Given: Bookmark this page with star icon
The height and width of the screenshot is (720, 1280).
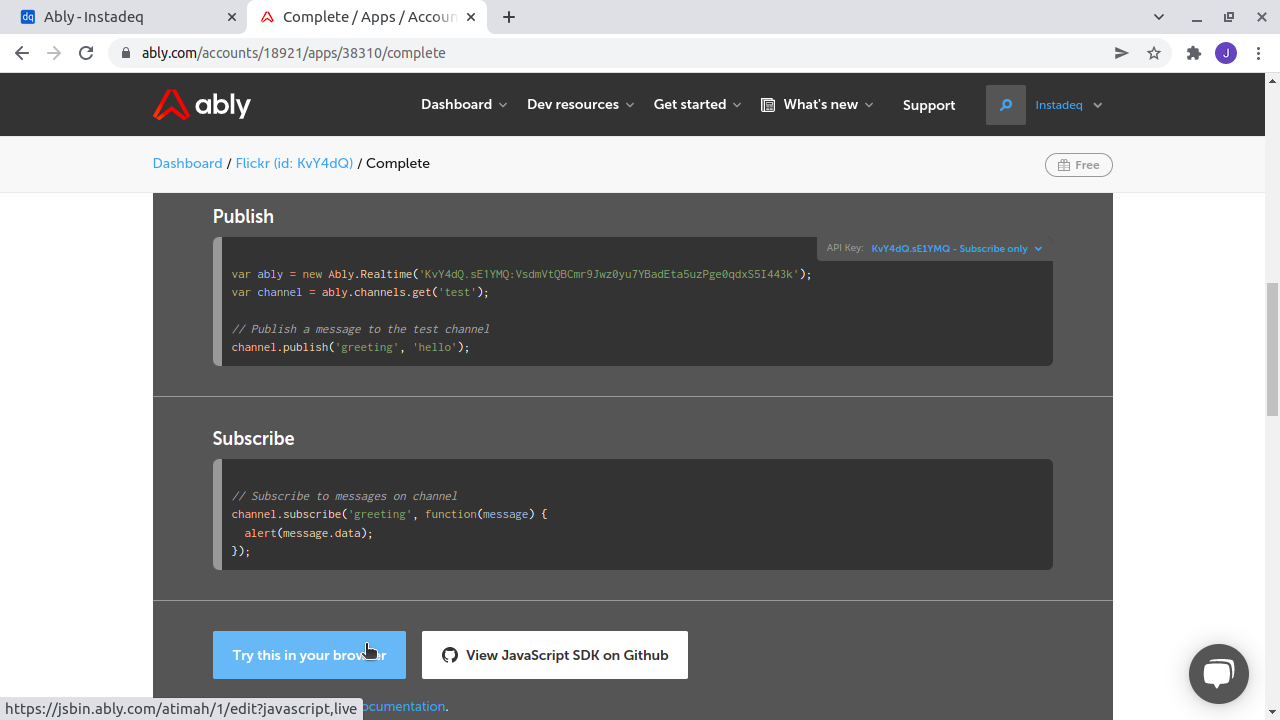Looking at the screenshot, I should (1154, 53).
